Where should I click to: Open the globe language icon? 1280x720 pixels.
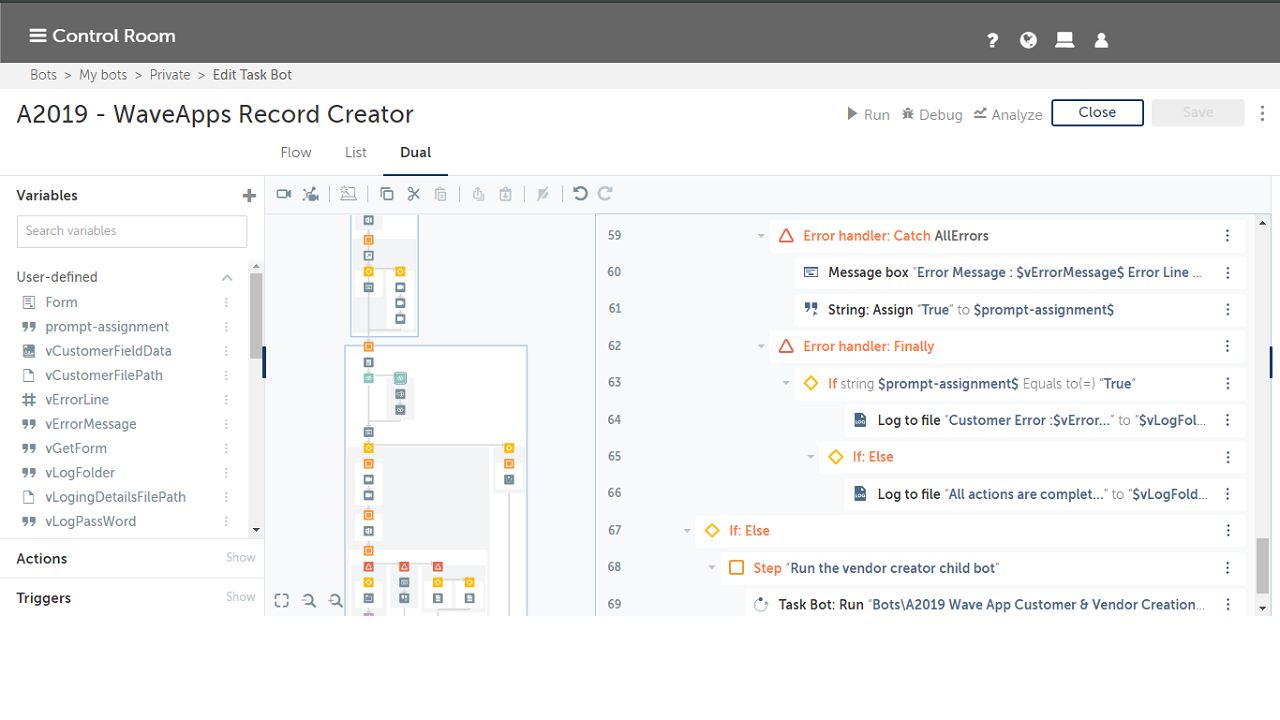point(1028,40)
